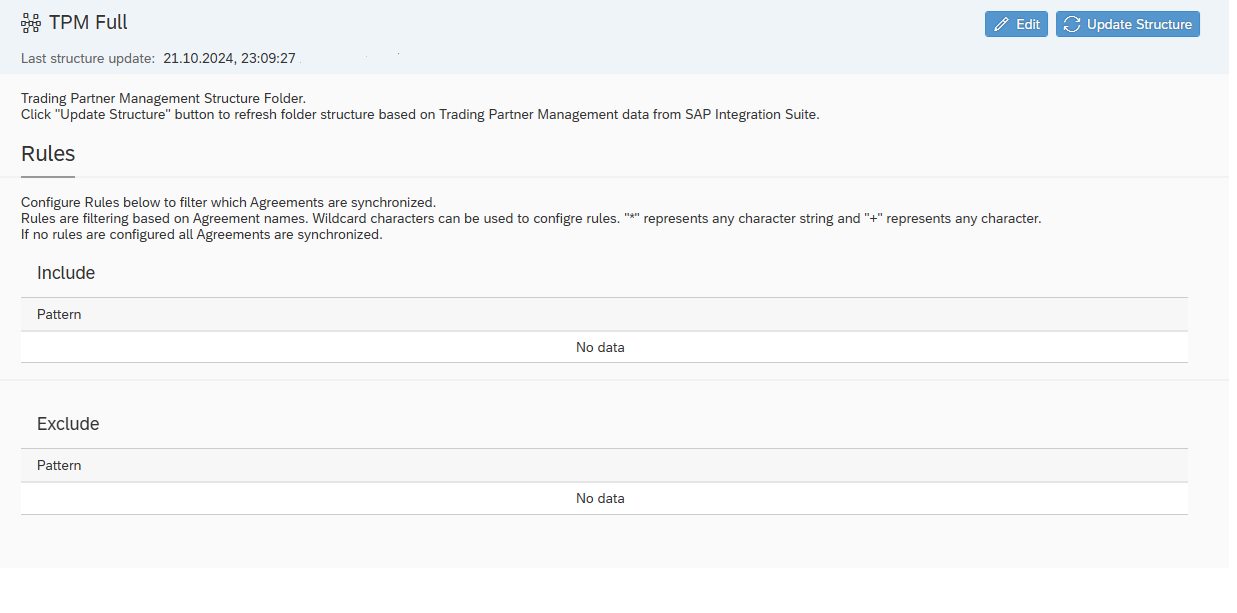The image size is (1237, 613).
Task: Click the No data row under Exclude
Action: click(x=600, y=498)
